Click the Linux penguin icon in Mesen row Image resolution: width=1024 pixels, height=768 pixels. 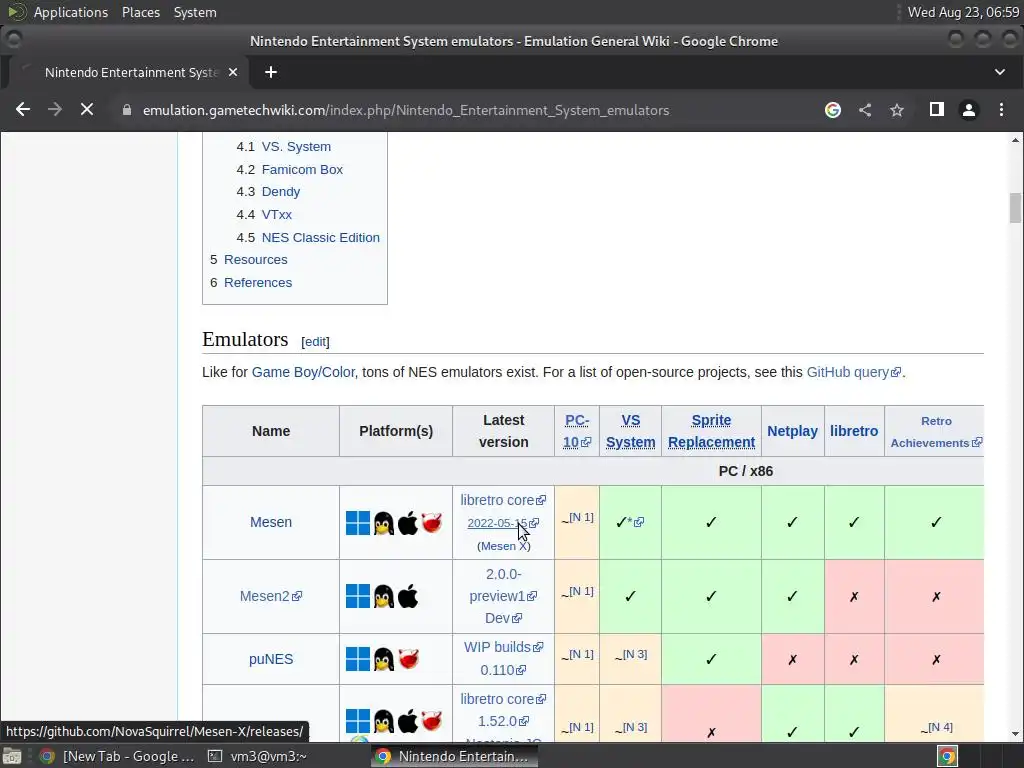click(x=383, y=522)
